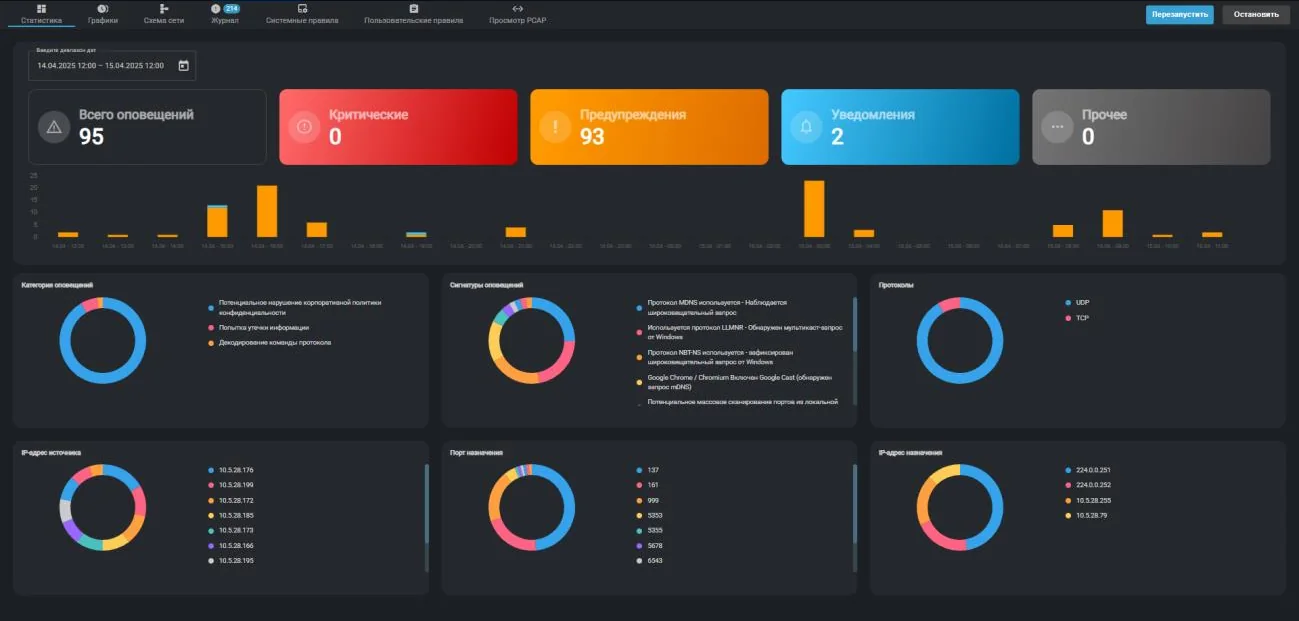1299x621 pixels.
Task: Click the 214 badge on the Журнал tab
Action: [x=231, y=8]
